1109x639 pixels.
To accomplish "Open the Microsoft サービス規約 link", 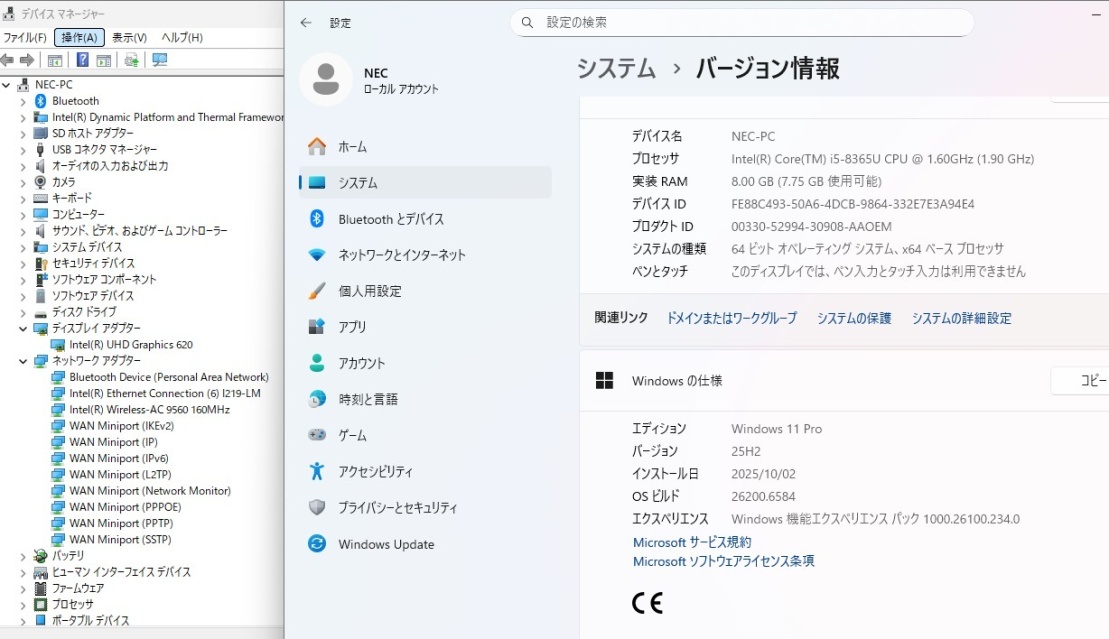I will click(694, 542).
